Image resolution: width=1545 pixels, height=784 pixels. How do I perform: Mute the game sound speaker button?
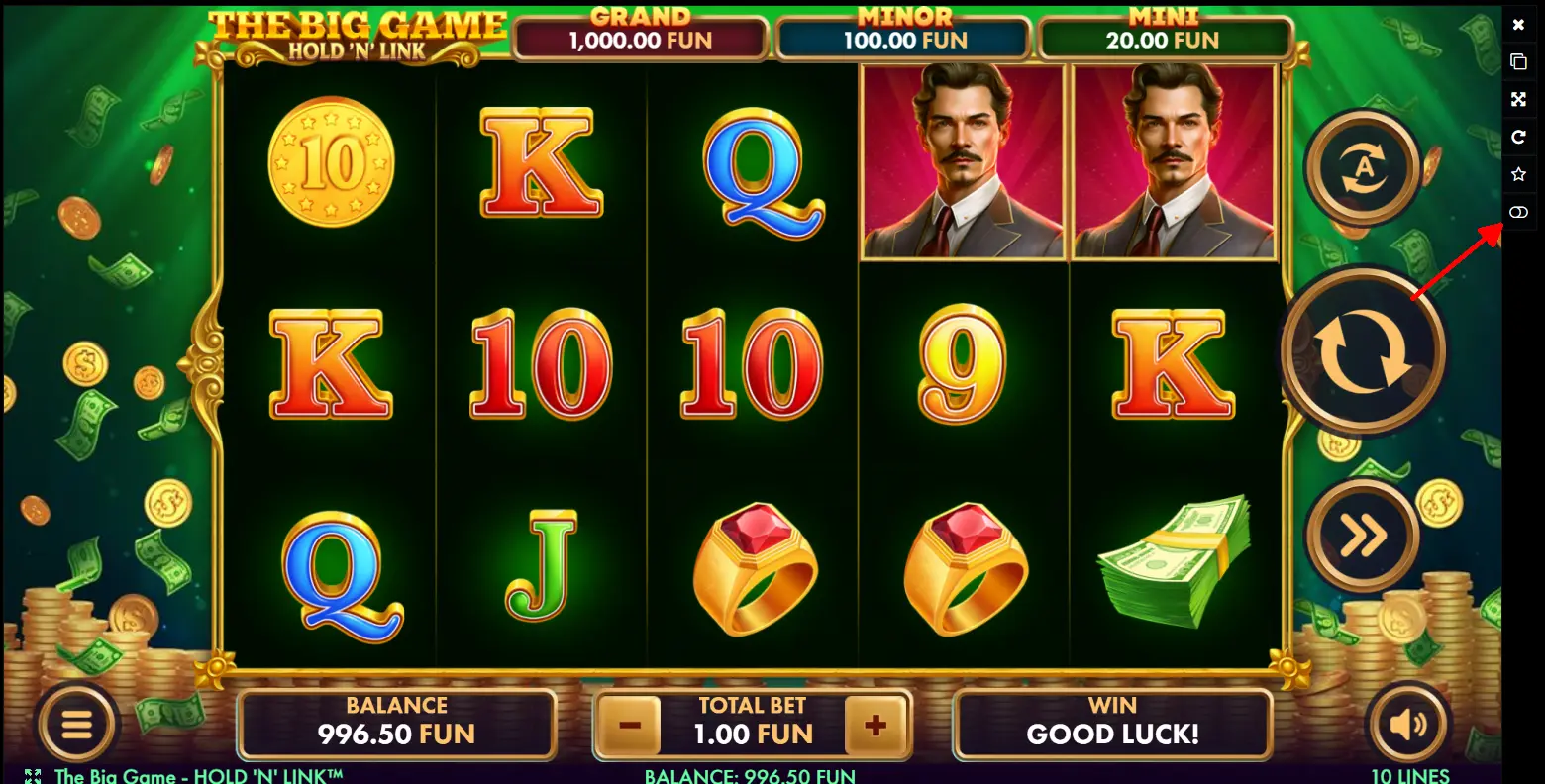tap(1408, 725)
